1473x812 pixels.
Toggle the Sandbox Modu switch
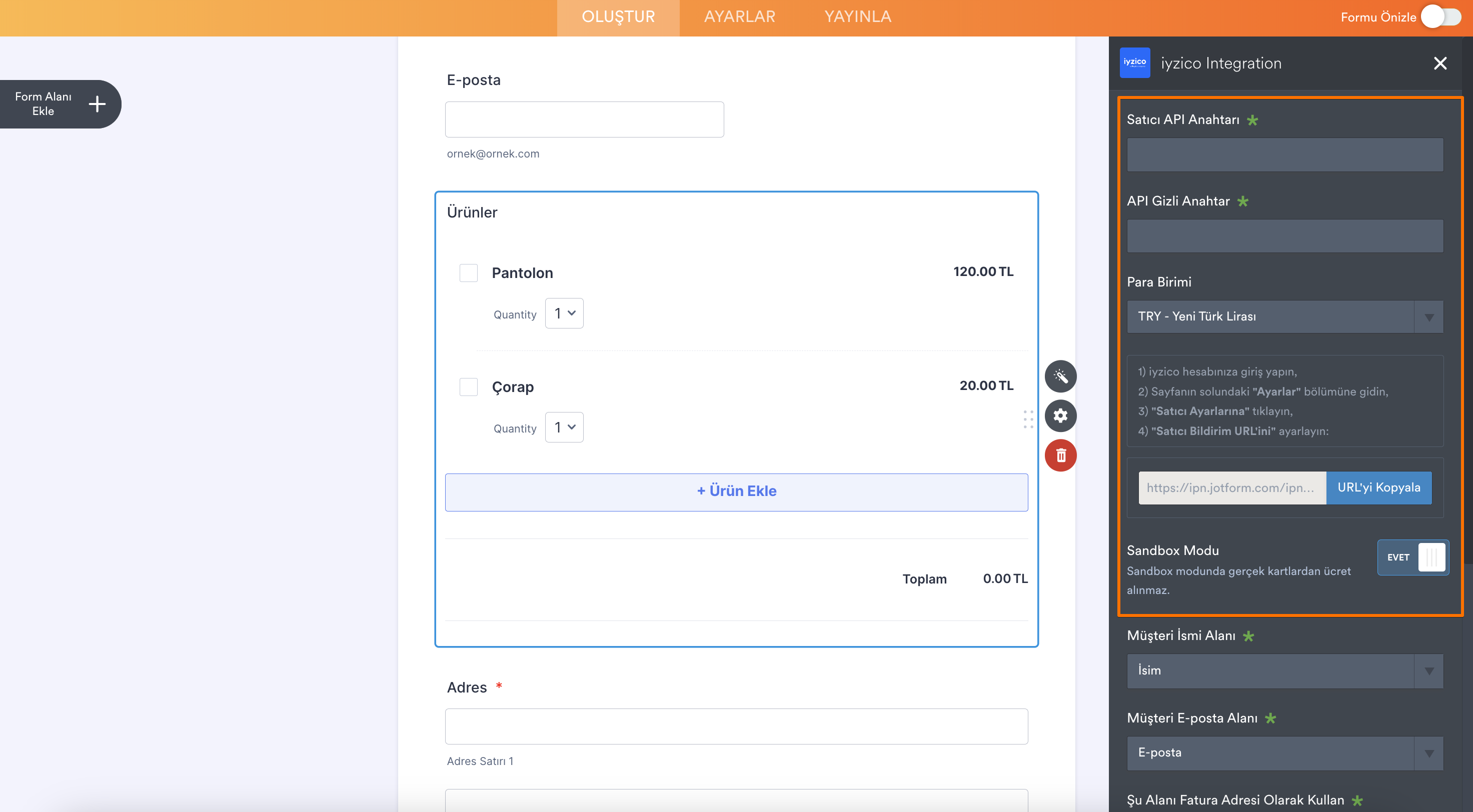coord(1412,557)
